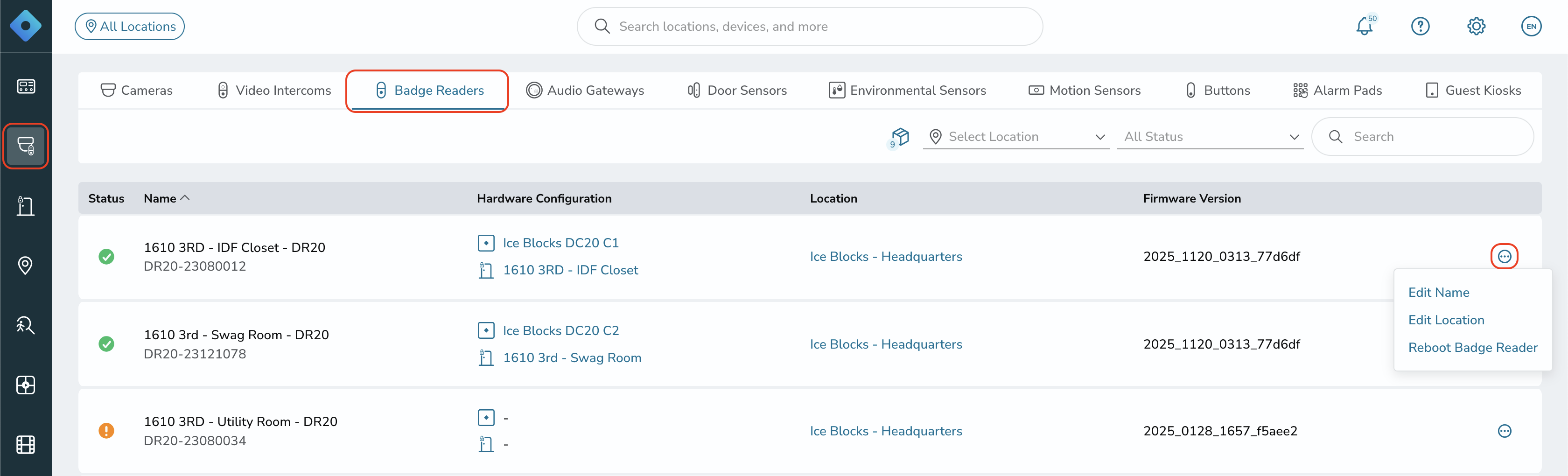Open Headquarters location link in Utility Room row
1568x476 pixels.
point(886,432)
